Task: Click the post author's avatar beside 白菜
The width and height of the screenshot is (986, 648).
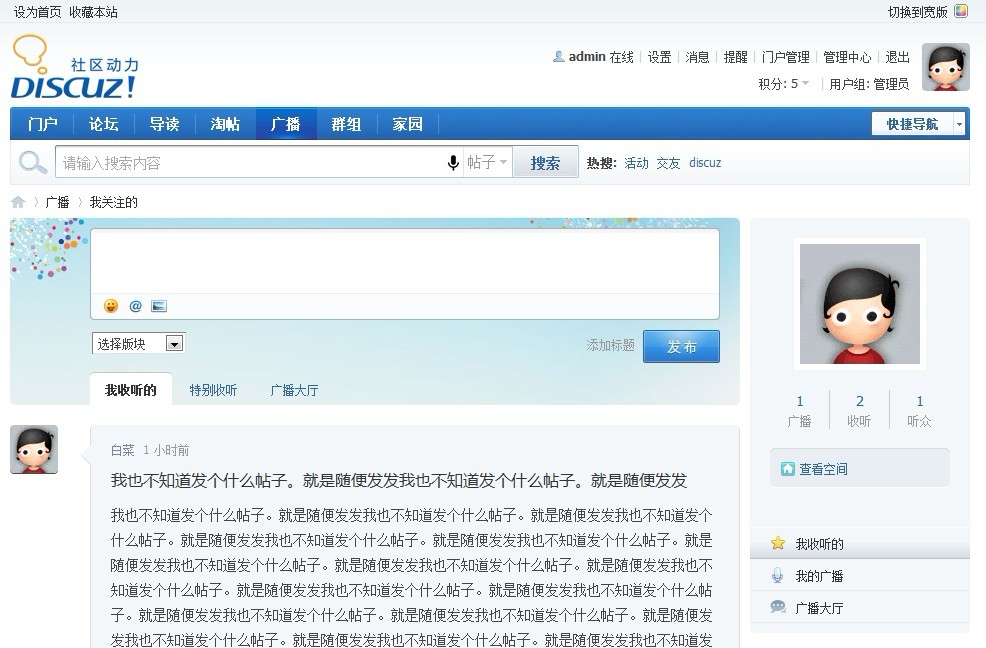Action: [34, 449]
